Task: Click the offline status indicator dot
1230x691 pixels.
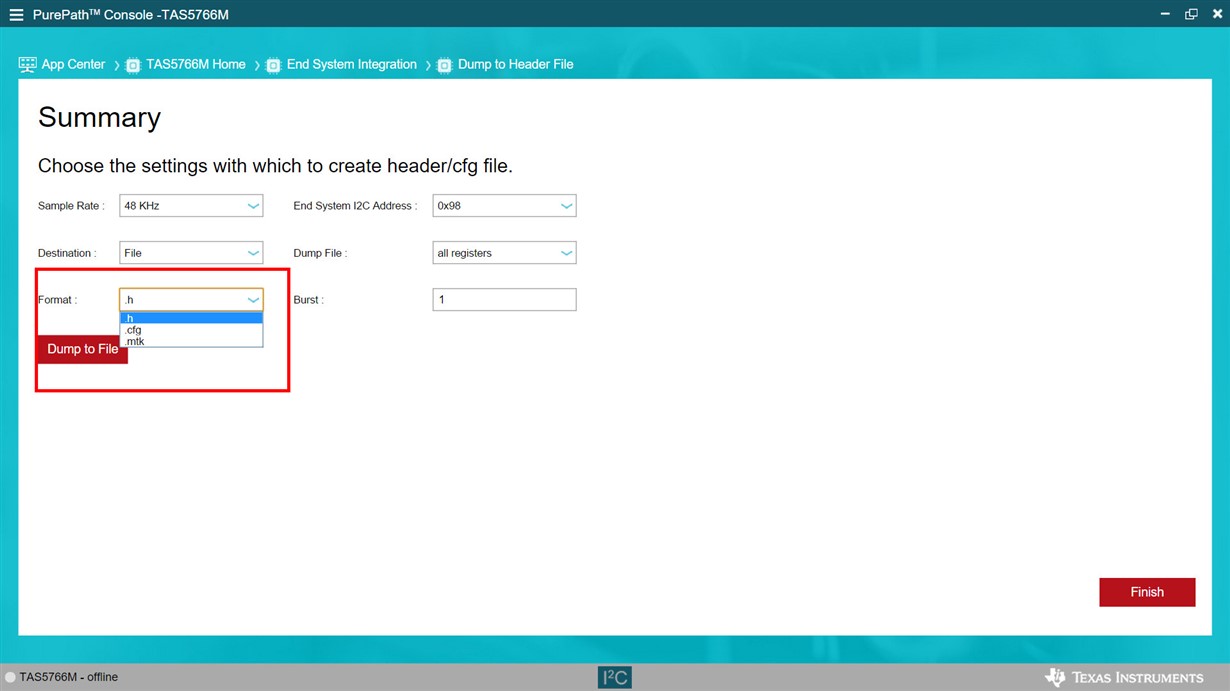Action: click(11, 677)
